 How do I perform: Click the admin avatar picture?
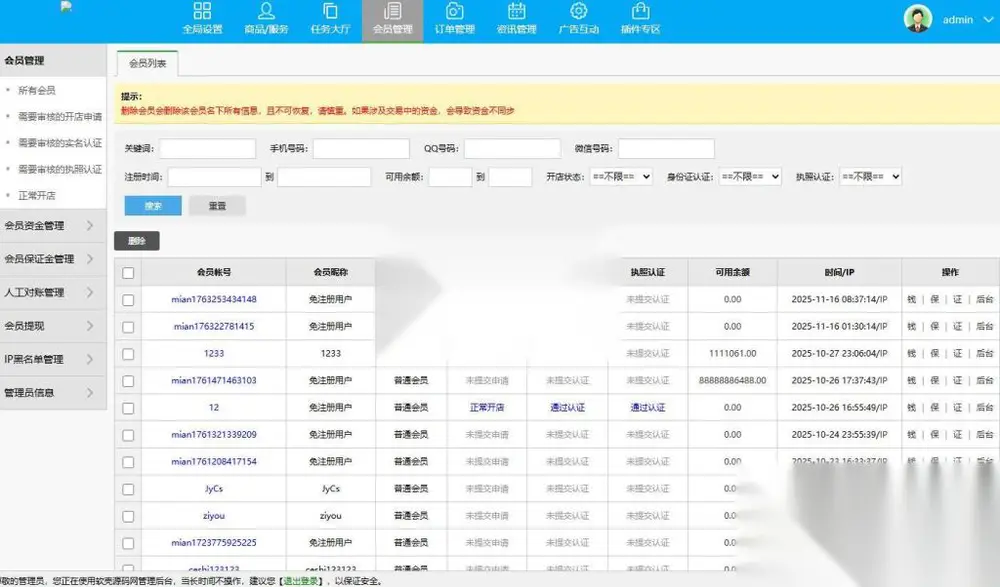[918, 19]
